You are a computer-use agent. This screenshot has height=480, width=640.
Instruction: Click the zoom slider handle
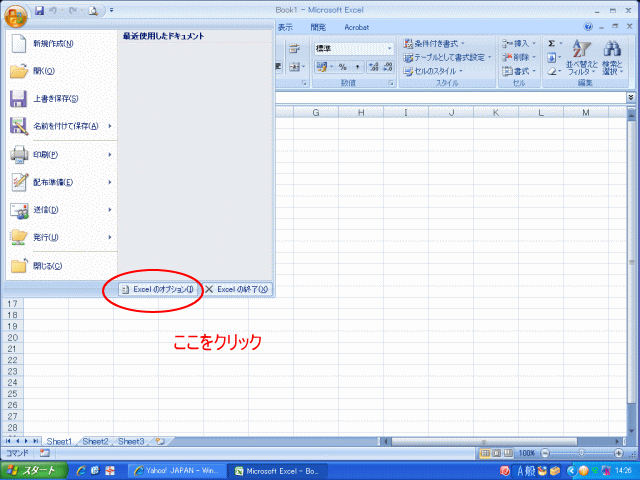(582, 453)
